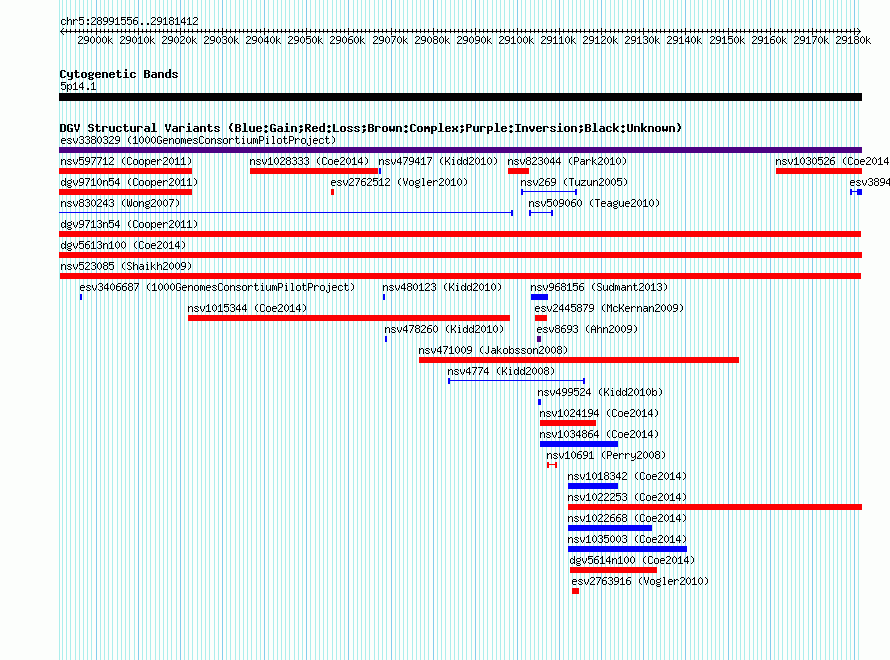Open nsv479417 (Kidd2010) variant
This screenshot has width=890, height=660.
point(438,161)
